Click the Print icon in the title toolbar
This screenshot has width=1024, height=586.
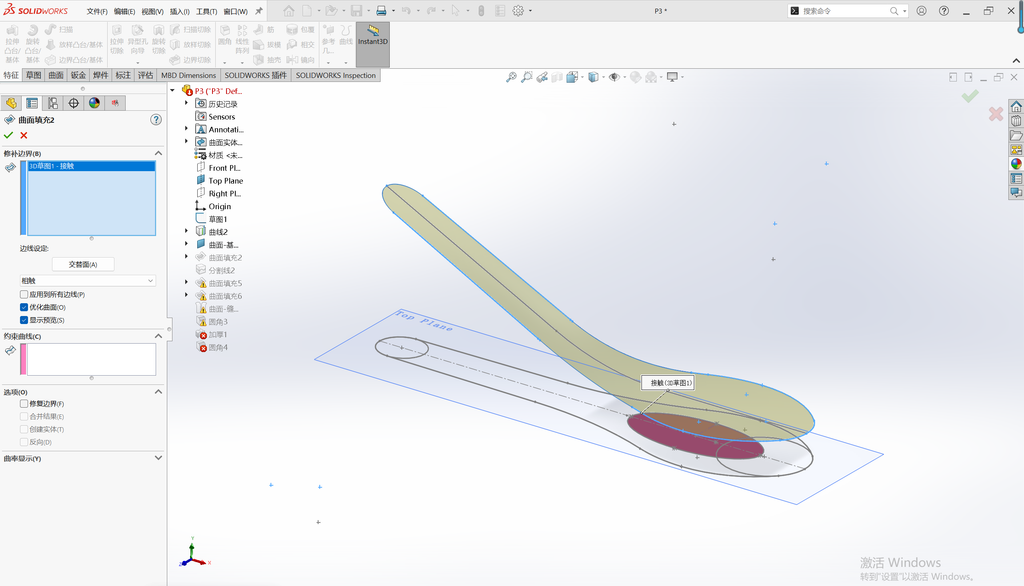(x=381, y=11)
